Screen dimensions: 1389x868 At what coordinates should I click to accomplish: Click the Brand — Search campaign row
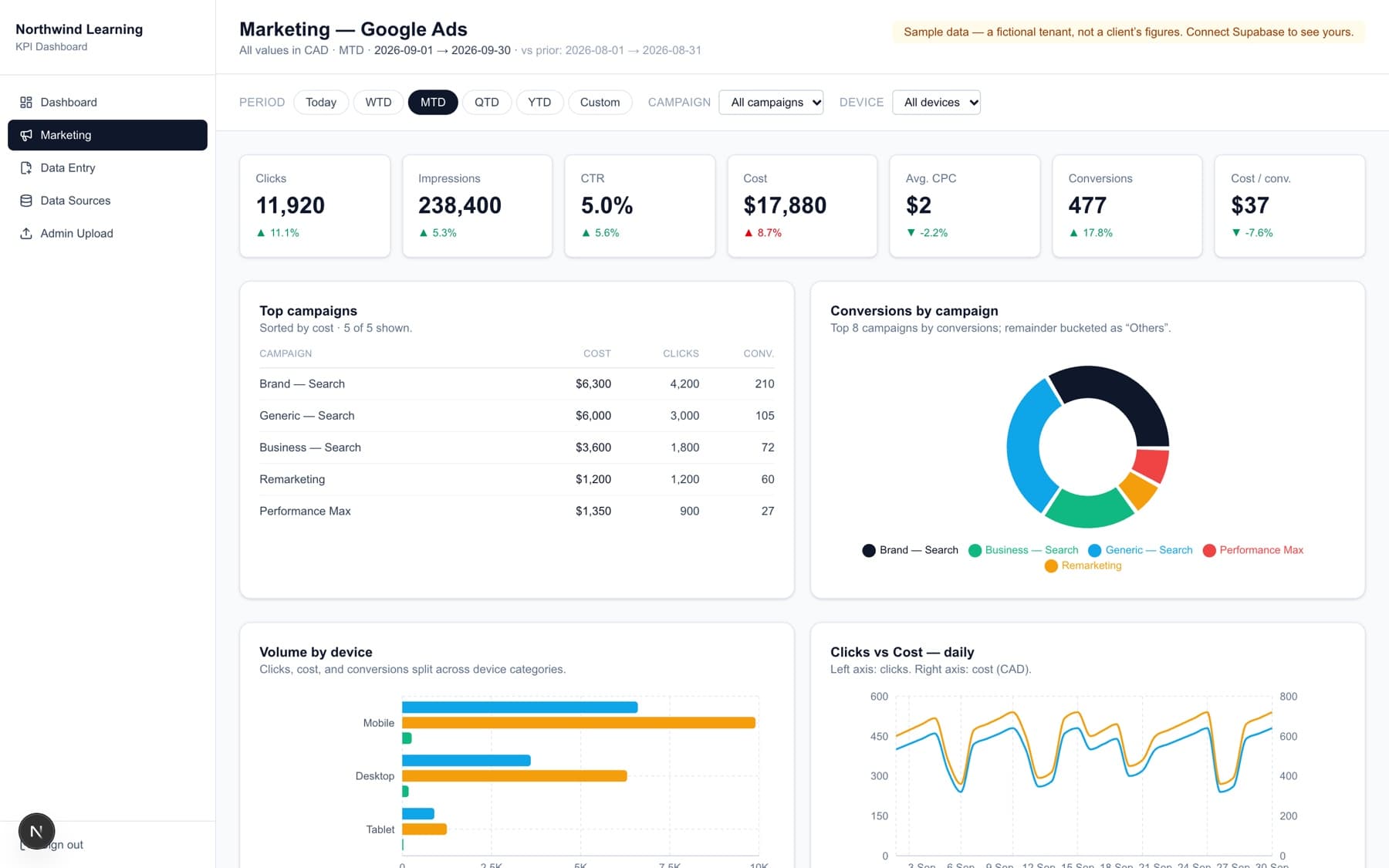click(x=516, y=384)
